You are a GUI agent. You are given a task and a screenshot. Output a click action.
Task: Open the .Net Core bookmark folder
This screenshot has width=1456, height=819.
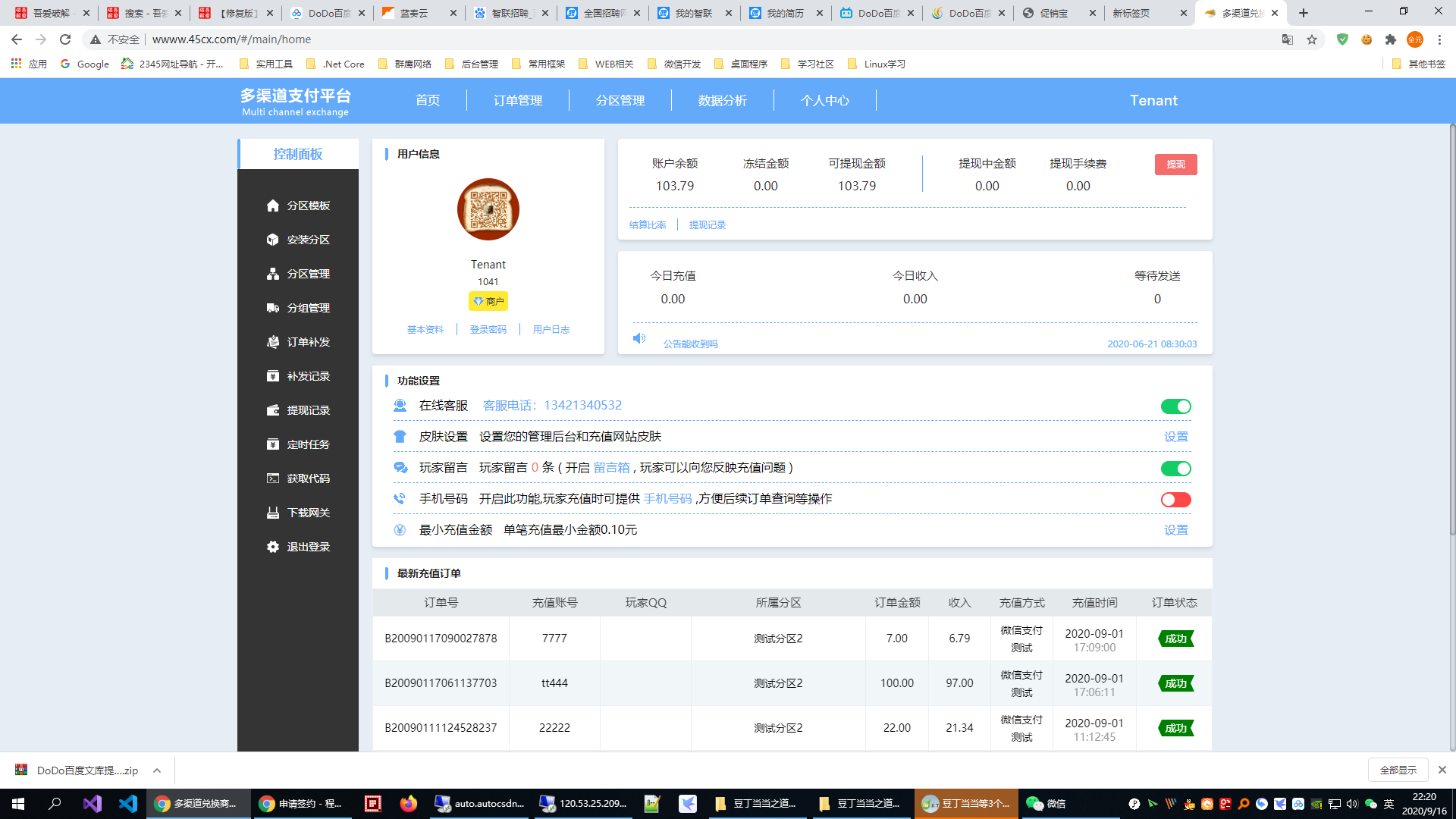click(x=335, y=64)
